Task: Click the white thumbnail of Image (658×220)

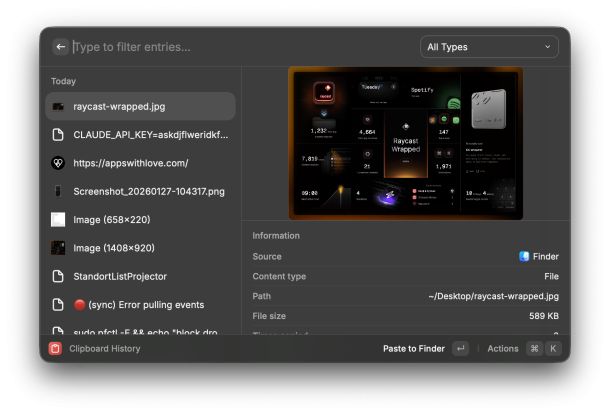Action: (58, 220)
